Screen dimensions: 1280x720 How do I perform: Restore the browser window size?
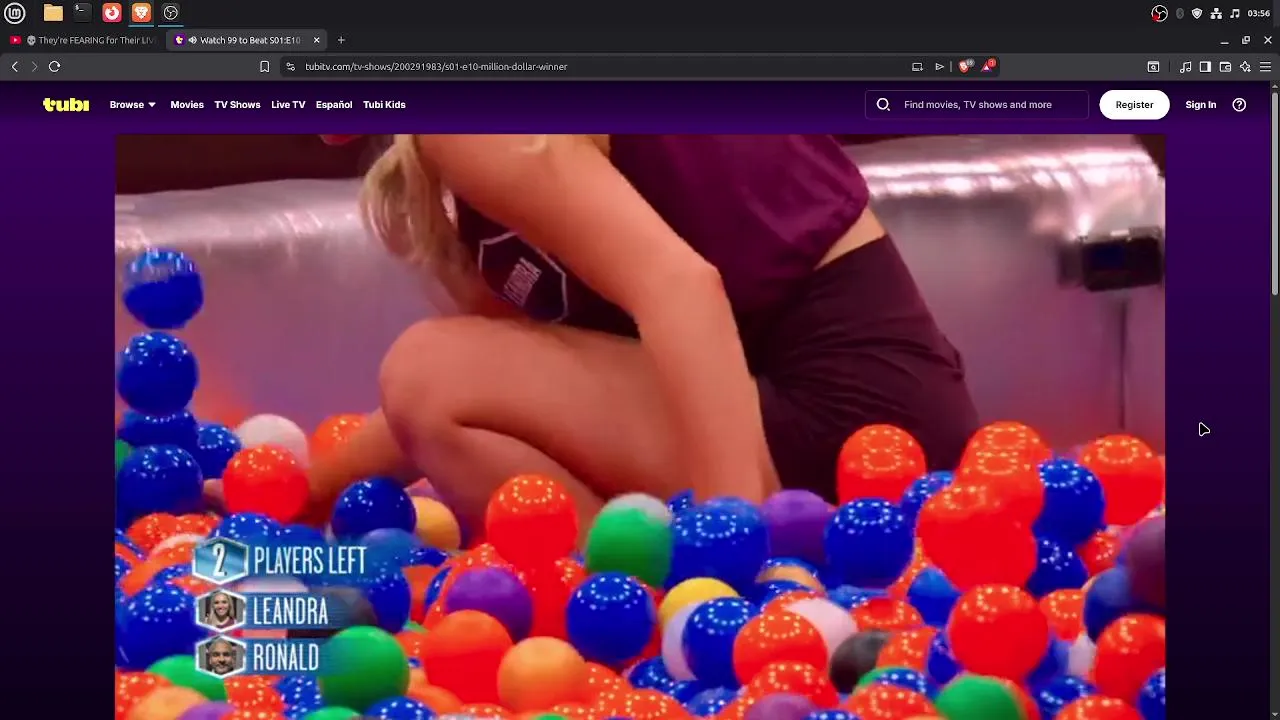click(x=1246, y=40)
